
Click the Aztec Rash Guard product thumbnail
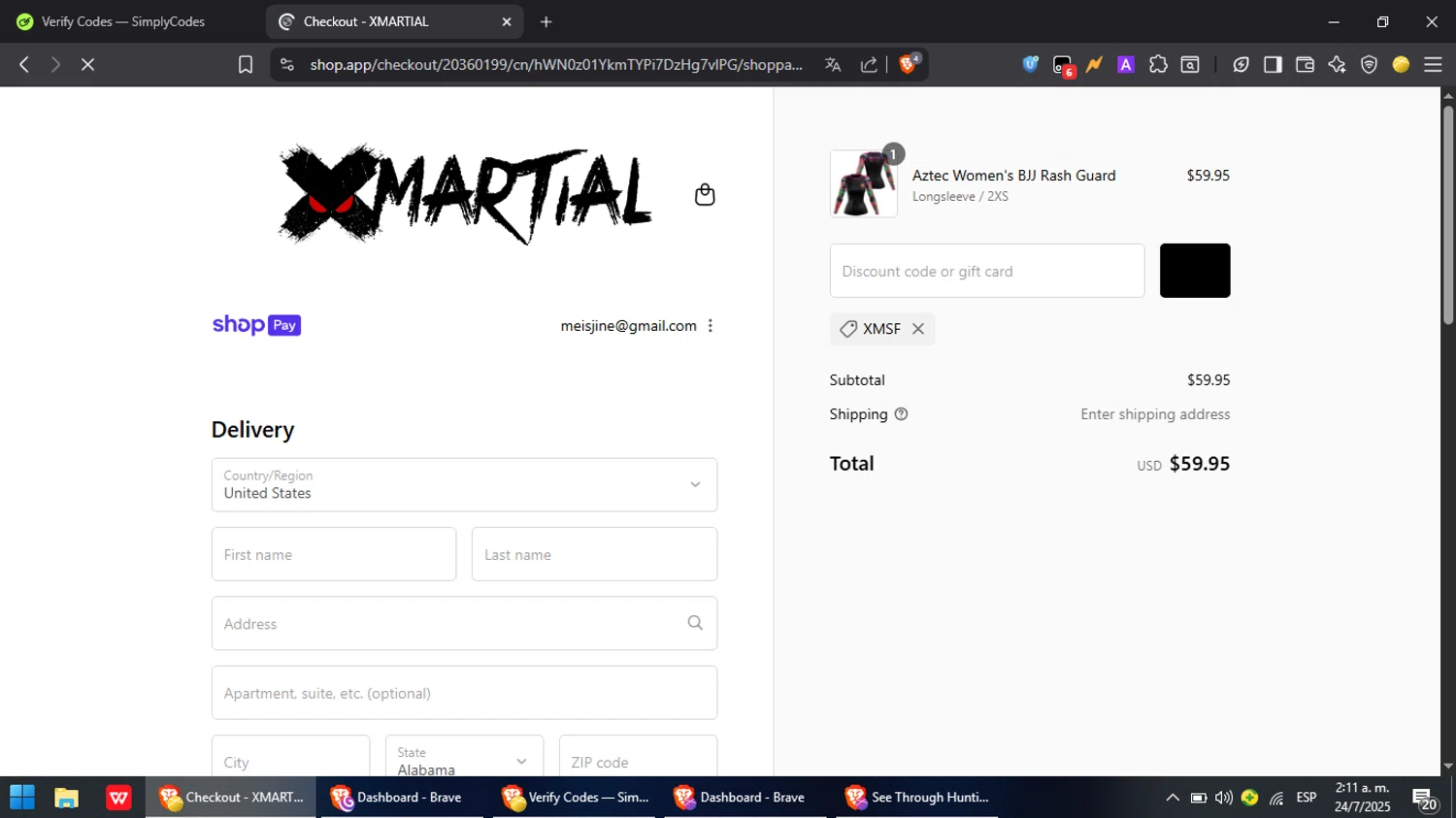coord(864,183)
